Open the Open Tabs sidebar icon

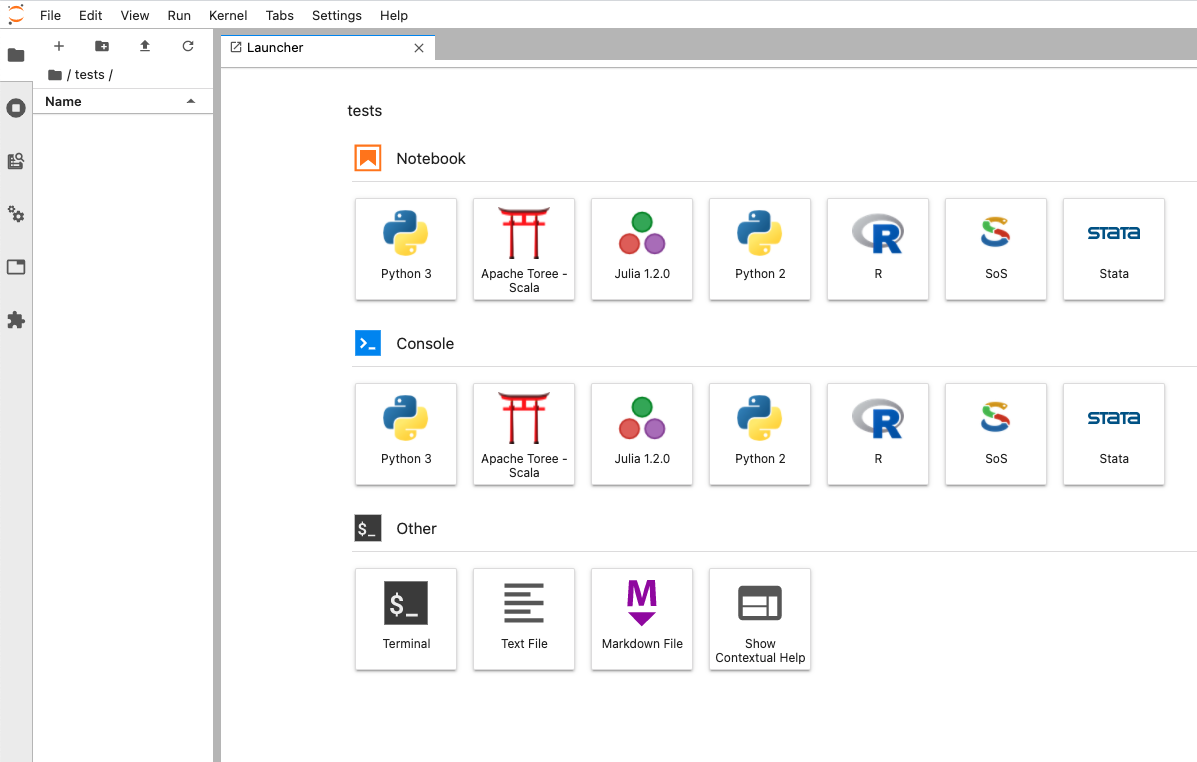coord(16,267)
